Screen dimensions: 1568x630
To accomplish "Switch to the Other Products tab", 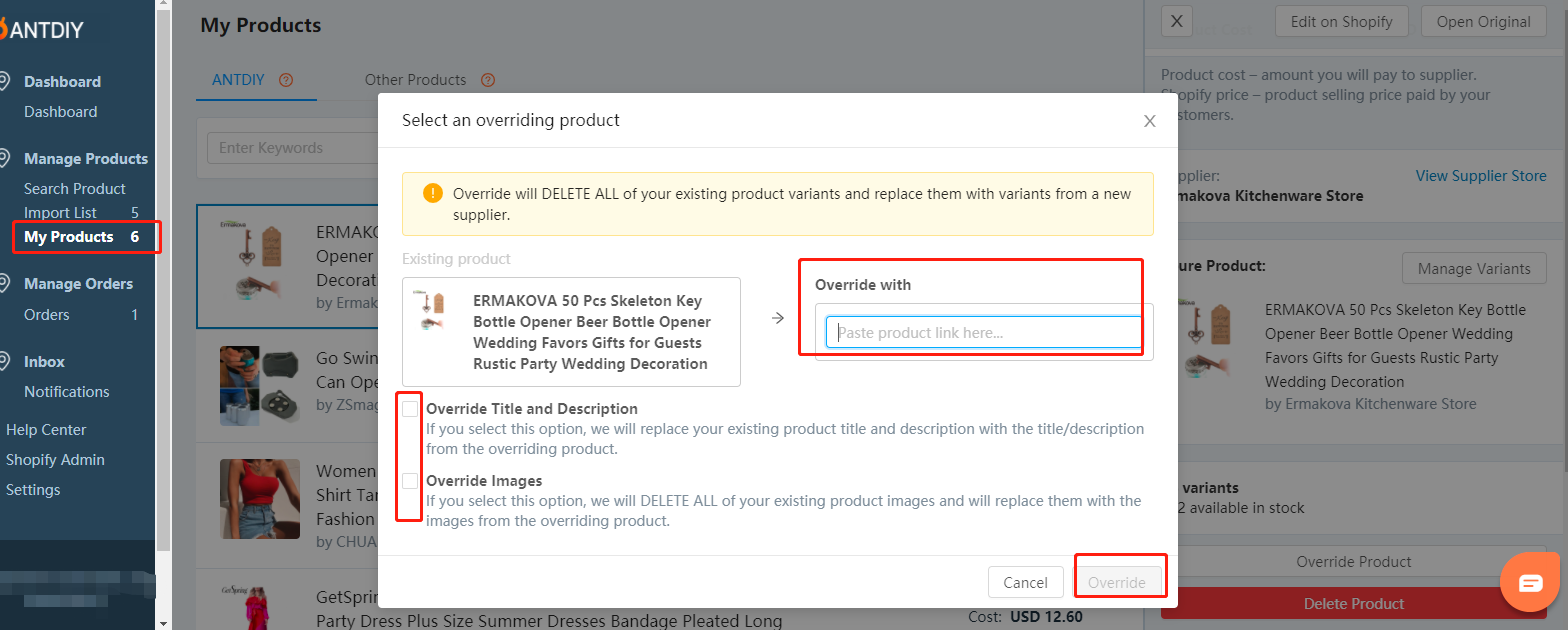I will (415, 80).
